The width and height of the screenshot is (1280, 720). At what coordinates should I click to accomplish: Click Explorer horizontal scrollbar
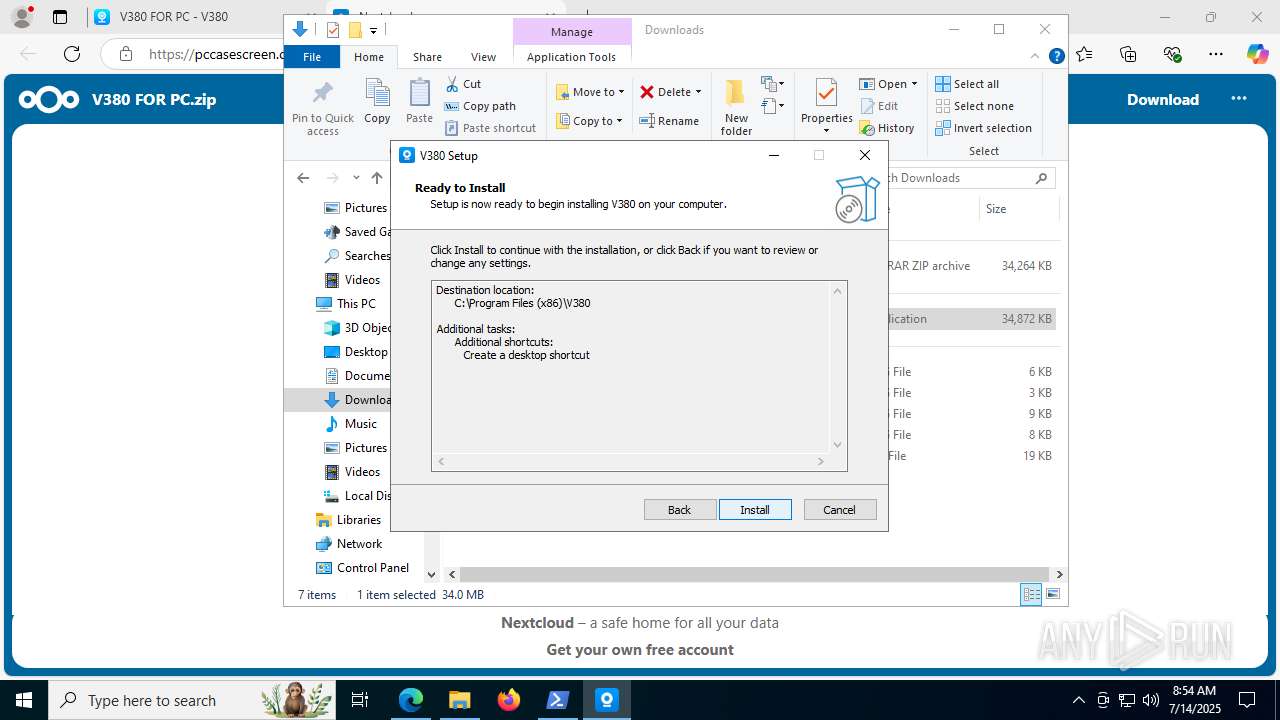click(755, 575)
